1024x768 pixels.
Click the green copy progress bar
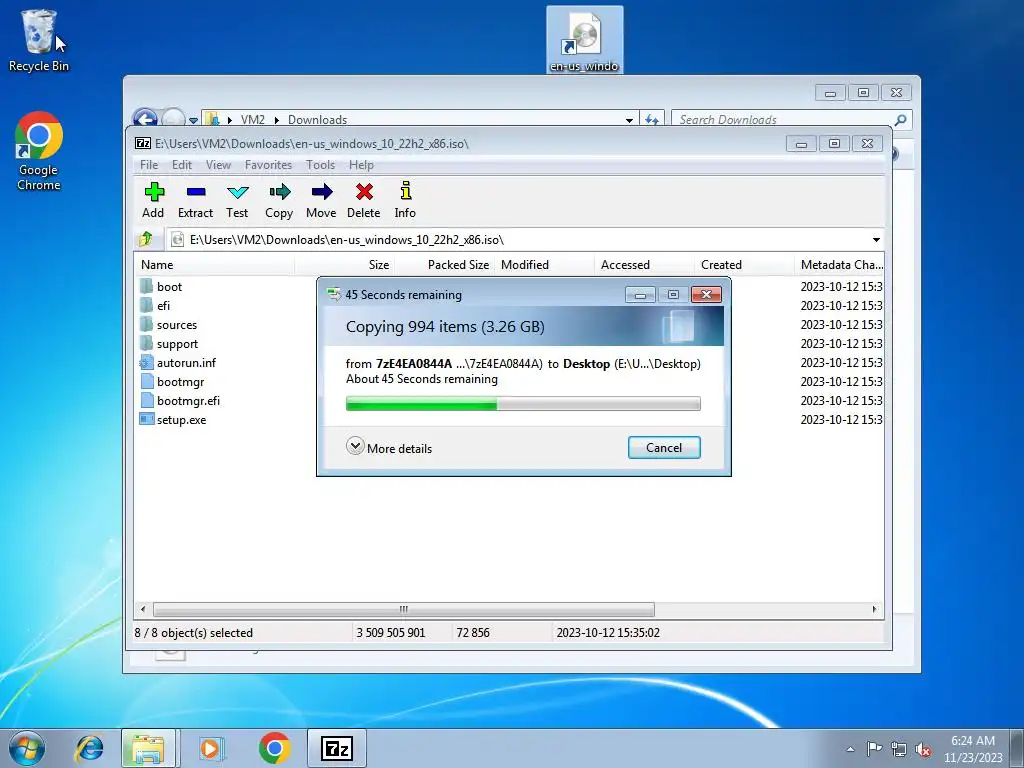point(523,404)
